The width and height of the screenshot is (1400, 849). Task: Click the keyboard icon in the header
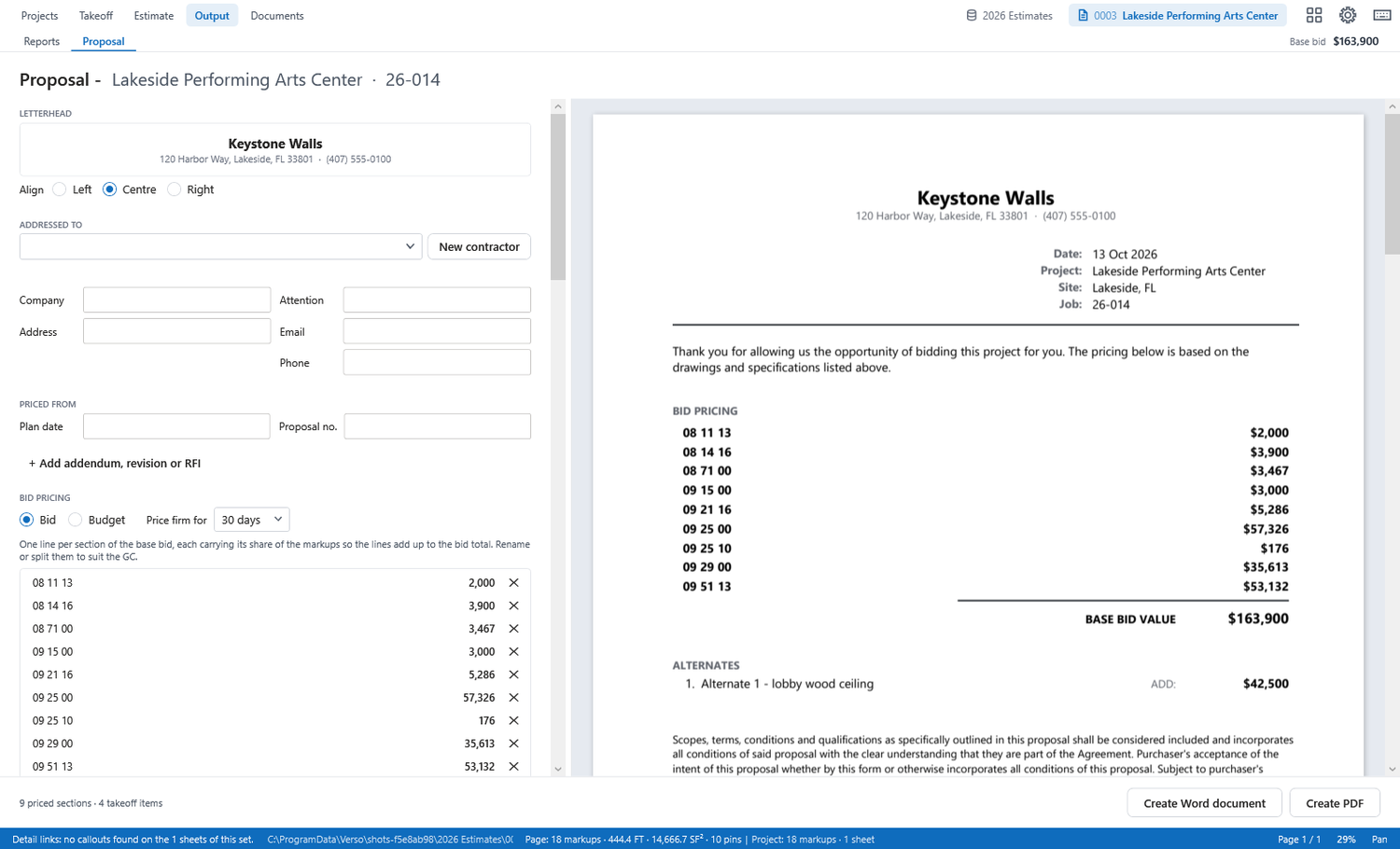(x=1382, y=15)
